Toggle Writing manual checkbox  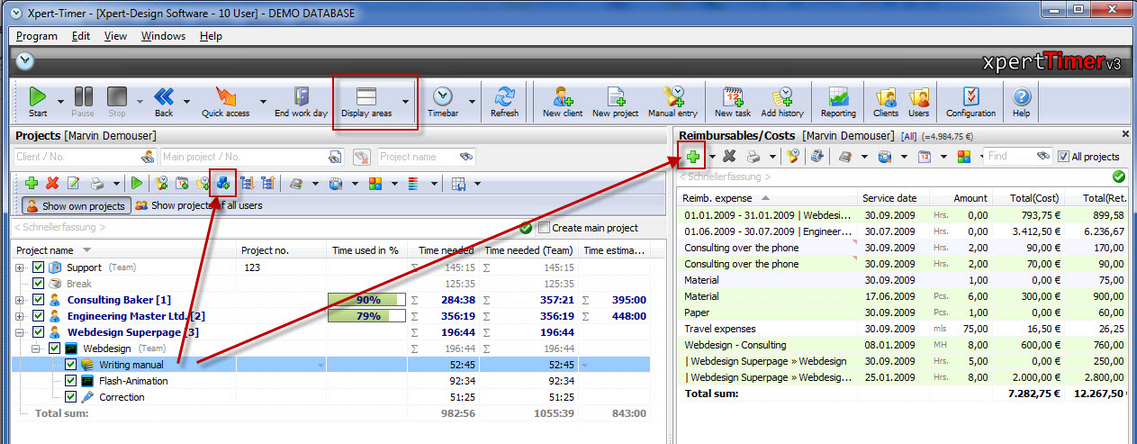(70, 364)
